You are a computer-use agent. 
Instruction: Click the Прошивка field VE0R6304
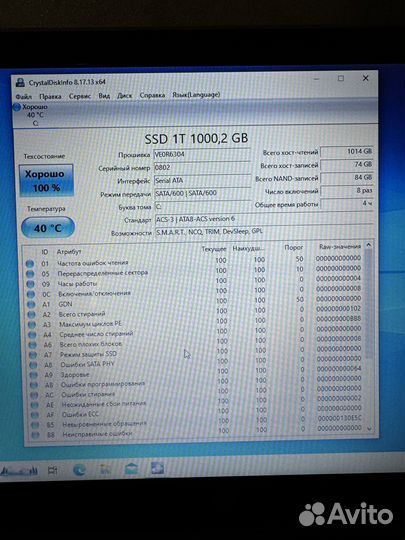(x=202, y=154)
